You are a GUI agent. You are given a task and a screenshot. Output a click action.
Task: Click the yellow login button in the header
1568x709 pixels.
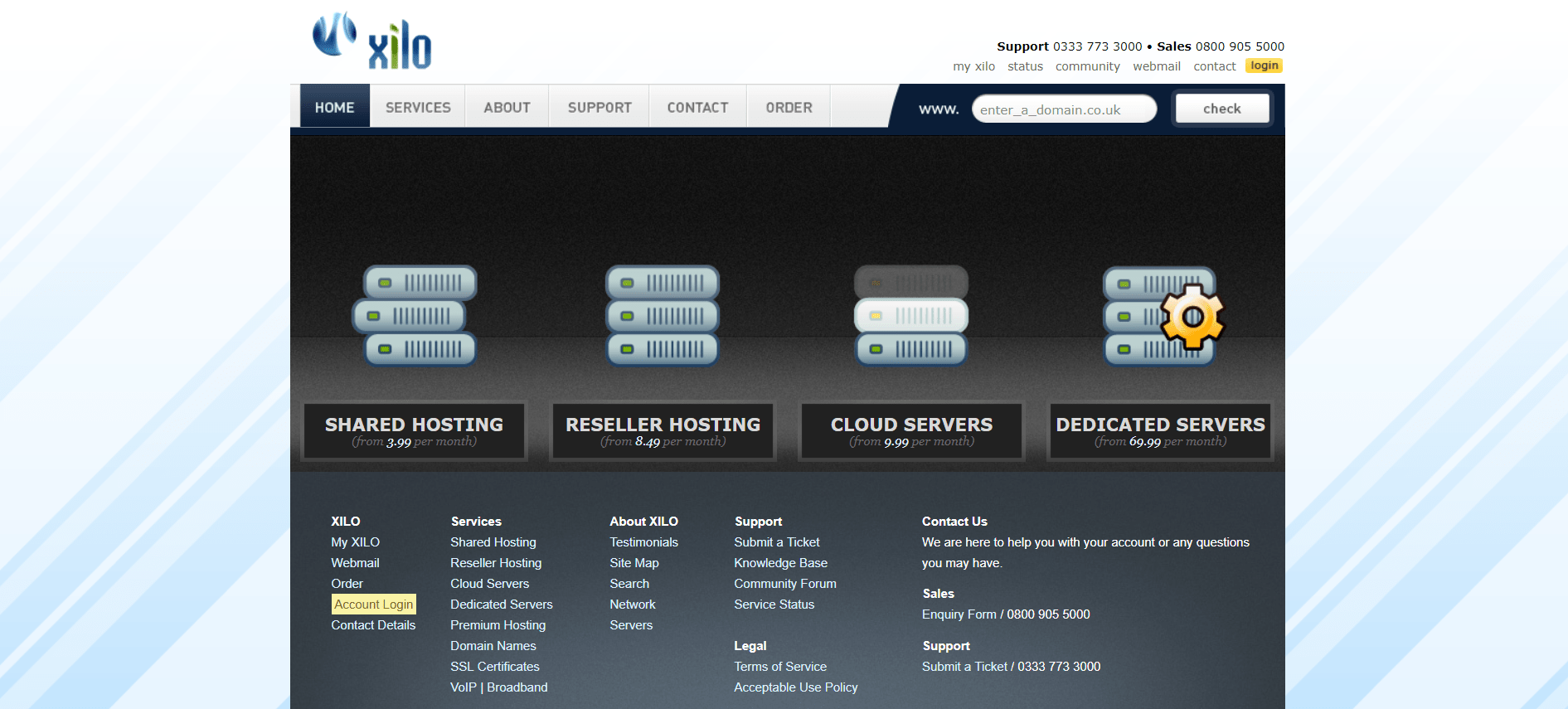(1264, 66)
